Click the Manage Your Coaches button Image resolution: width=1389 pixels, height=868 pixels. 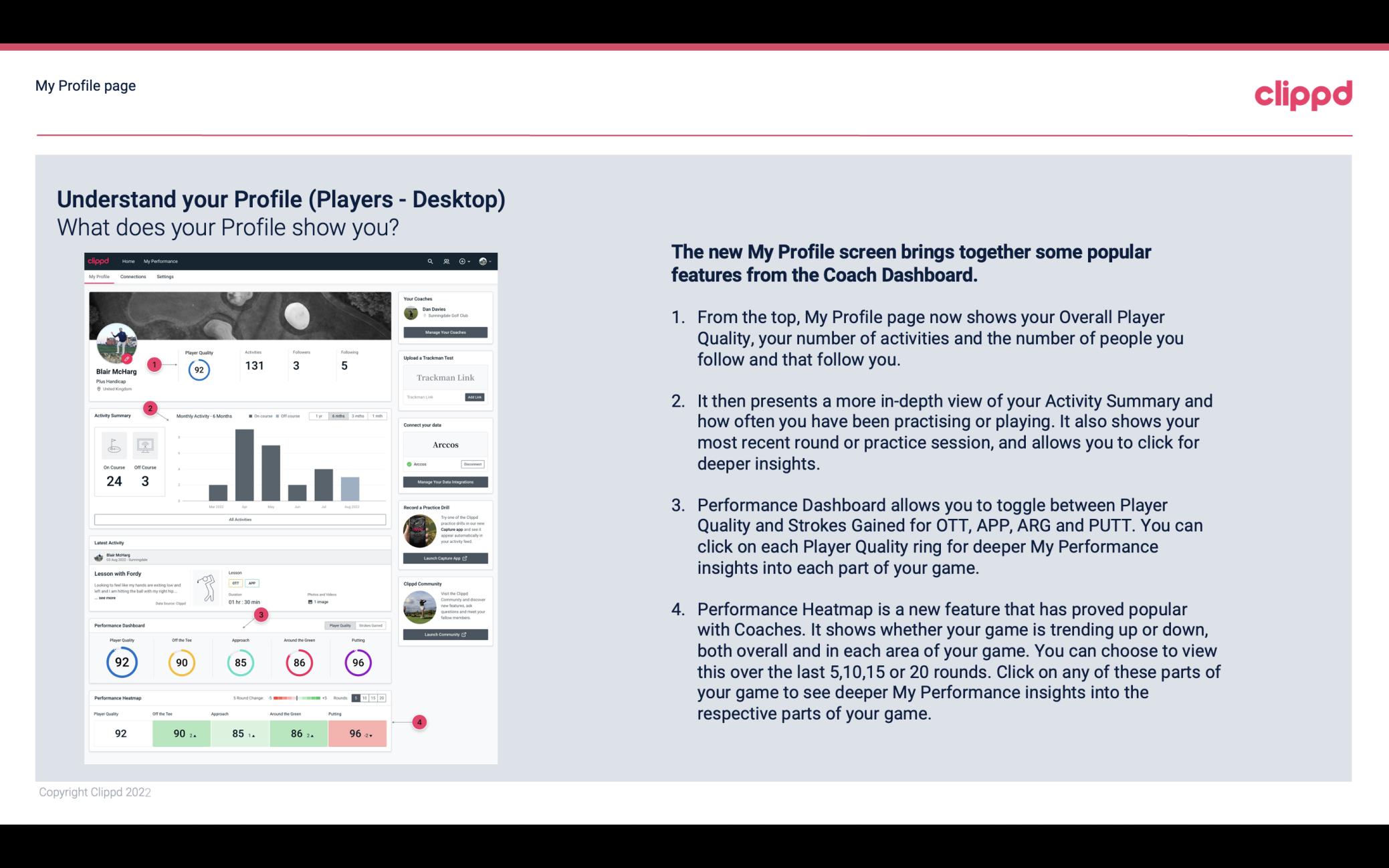pyautogui.click(x=446, y=332)
